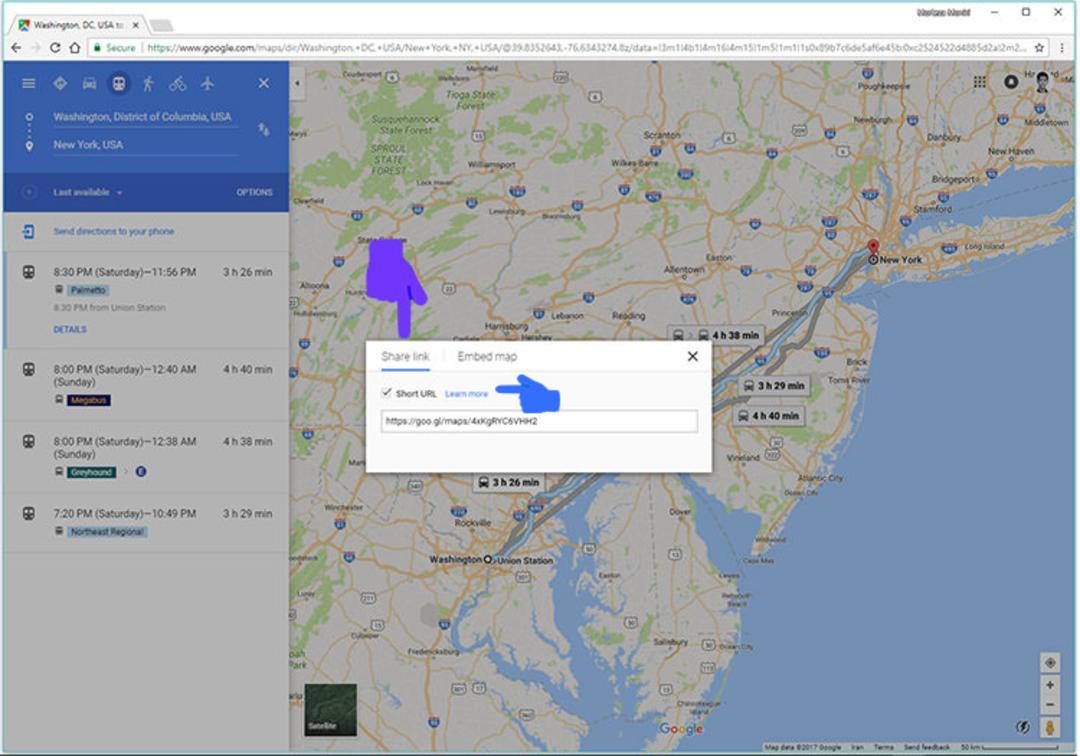Open the Learn more link
This screenshot has height=756, width=1080.
coord(466,394)
